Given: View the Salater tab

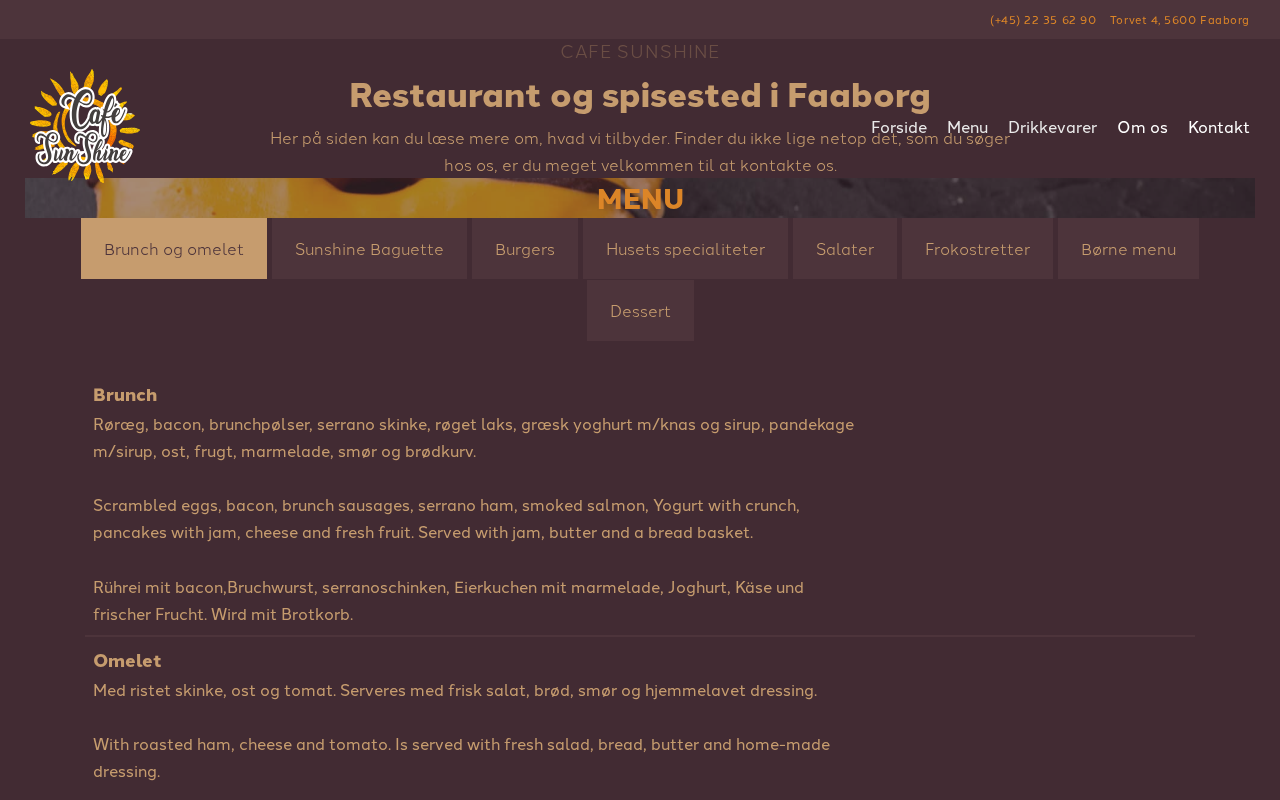Looking at the screenshot, I should pyautogui.click(x=845, y=249).
